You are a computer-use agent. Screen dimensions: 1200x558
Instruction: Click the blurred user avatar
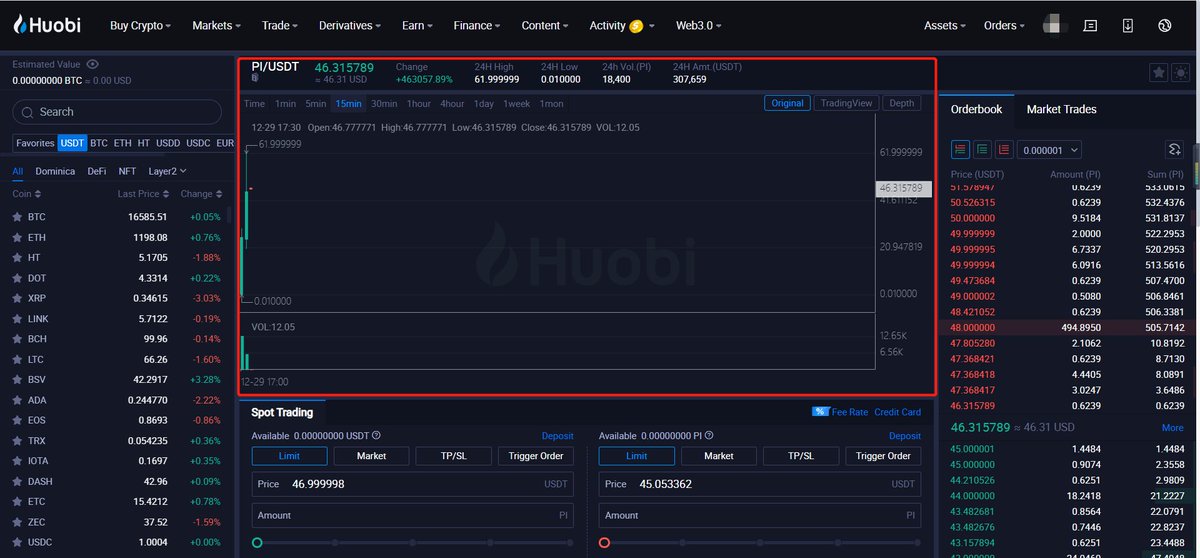click(1053, 25)
